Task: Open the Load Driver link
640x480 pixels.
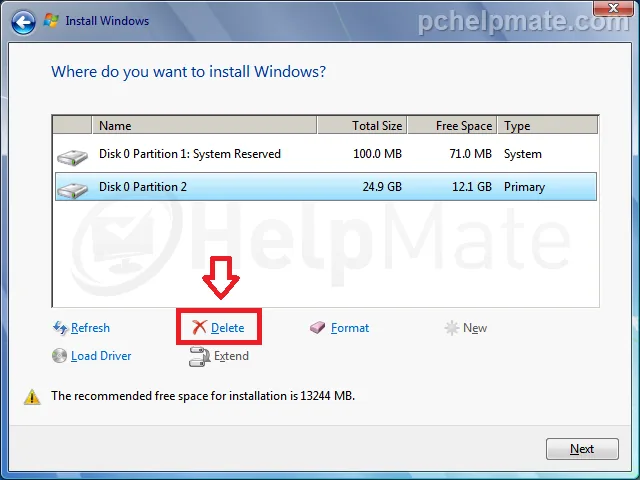Action: tap(101, 356)
